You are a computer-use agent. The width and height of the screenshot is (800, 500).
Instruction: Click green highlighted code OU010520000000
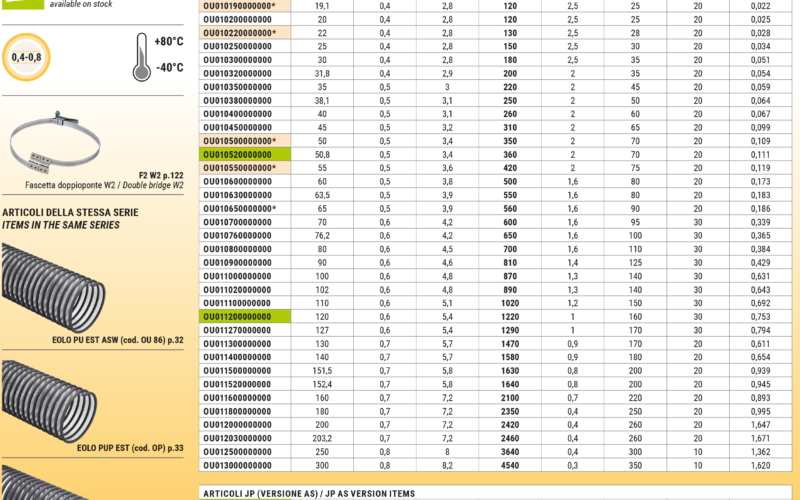click(238, 155)
